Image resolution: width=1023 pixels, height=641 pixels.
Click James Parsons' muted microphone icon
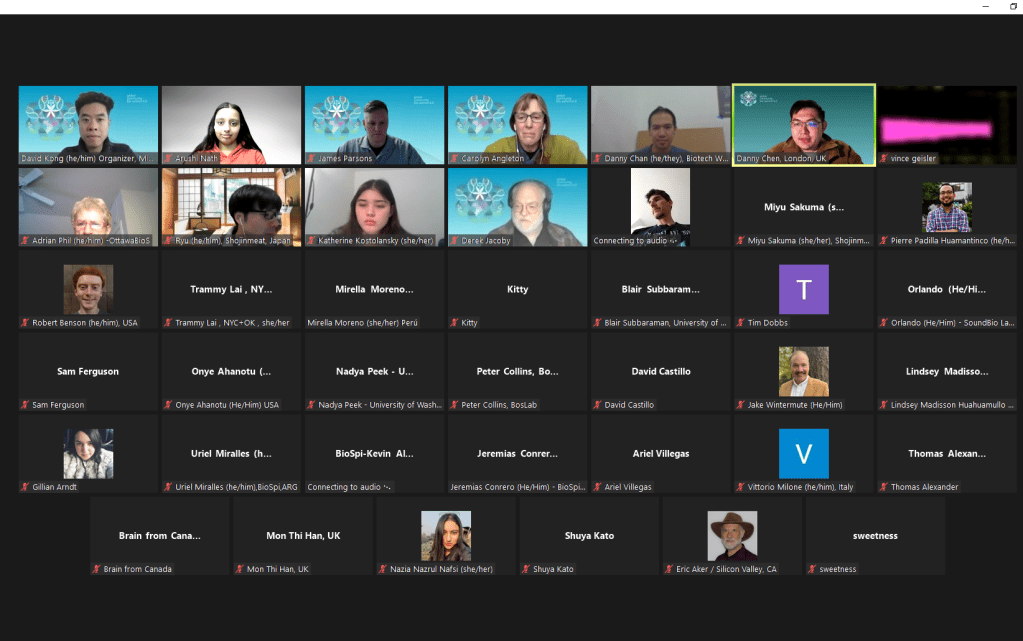click(312, 159)
